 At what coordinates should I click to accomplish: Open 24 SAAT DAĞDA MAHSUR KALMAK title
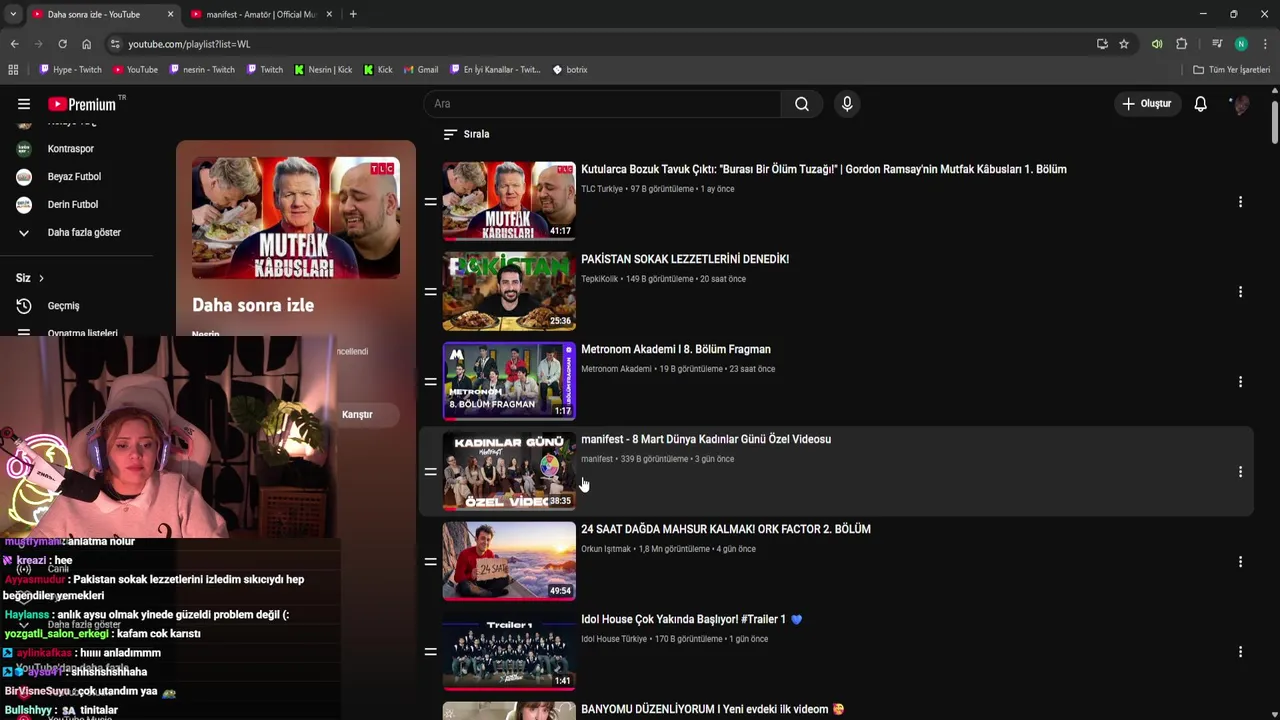pyautogui.click(x=726, y=529)
